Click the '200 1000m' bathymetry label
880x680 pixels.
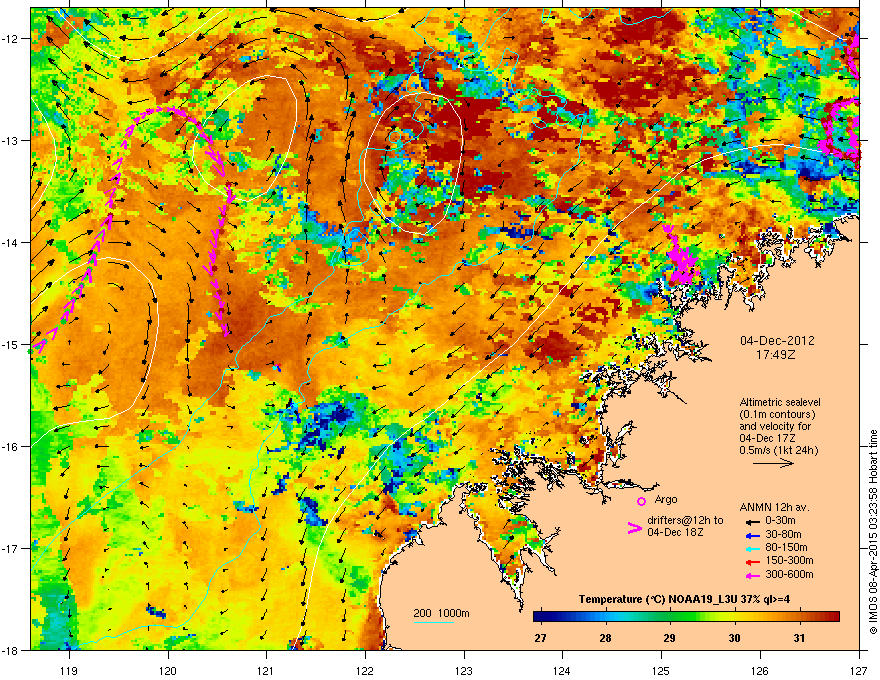pos(442,613)
